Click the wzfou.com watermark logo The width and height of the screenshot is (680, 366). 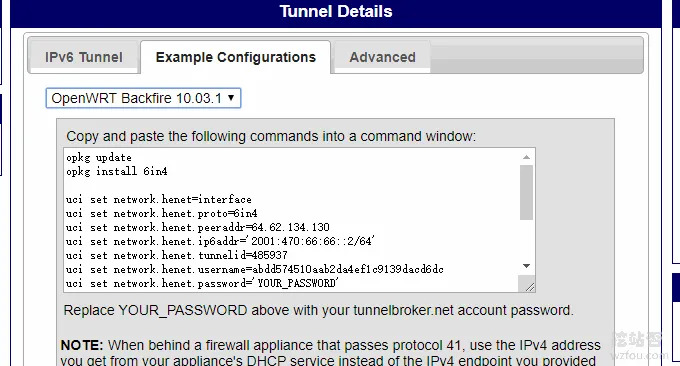point(640,346)
